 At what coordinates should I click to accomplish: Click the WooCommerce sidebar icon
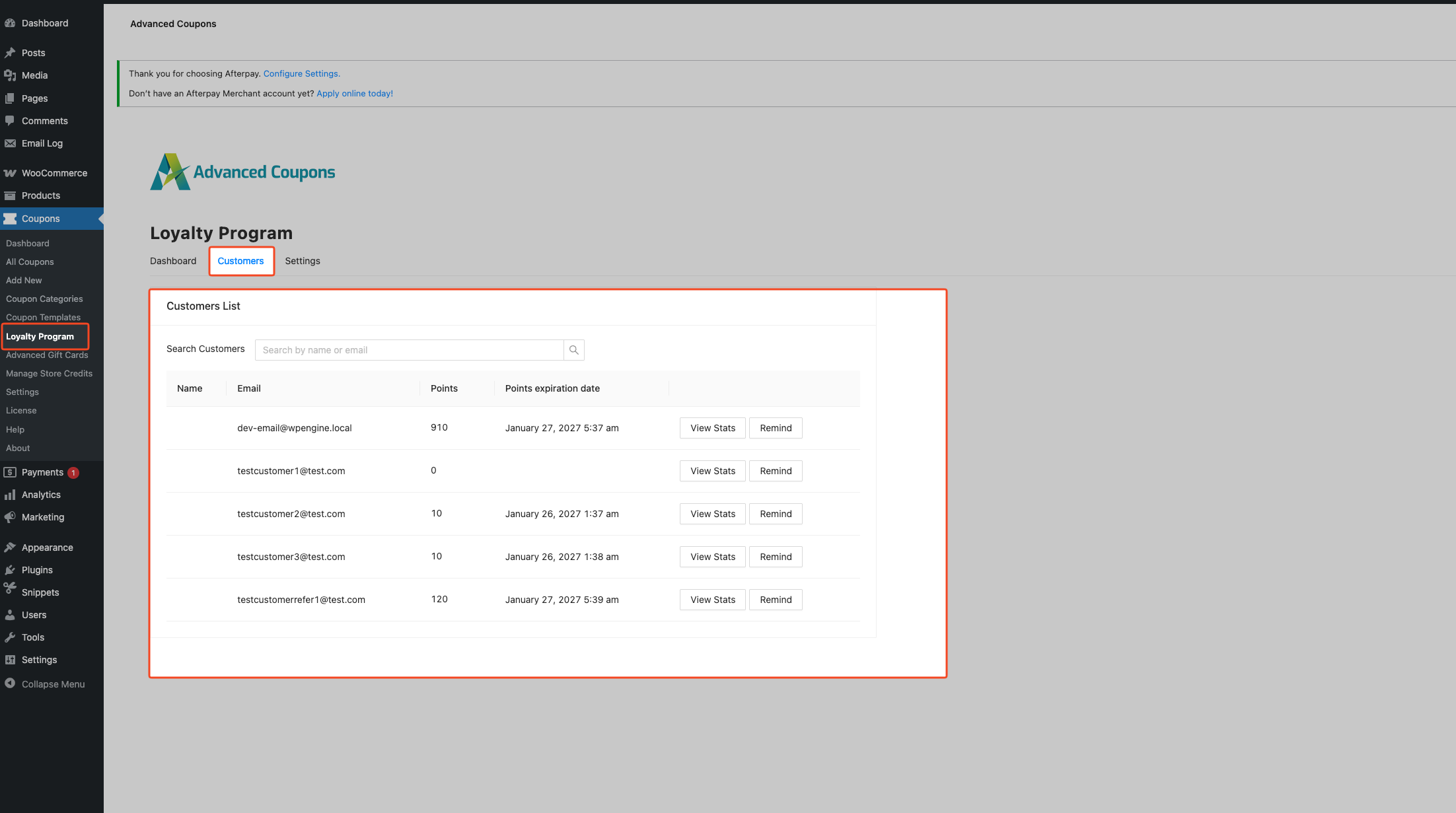coord(10,173)
